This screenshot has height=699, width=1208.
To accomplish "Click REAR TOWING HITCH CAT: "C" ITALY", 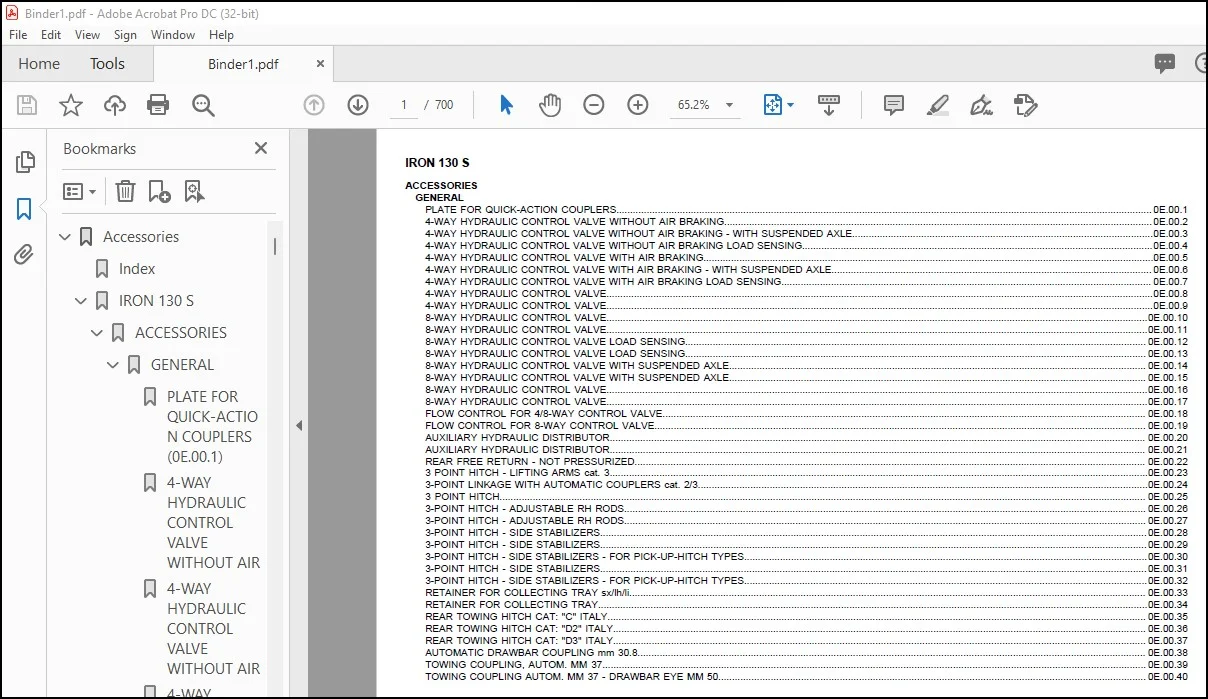I will 516,617.
